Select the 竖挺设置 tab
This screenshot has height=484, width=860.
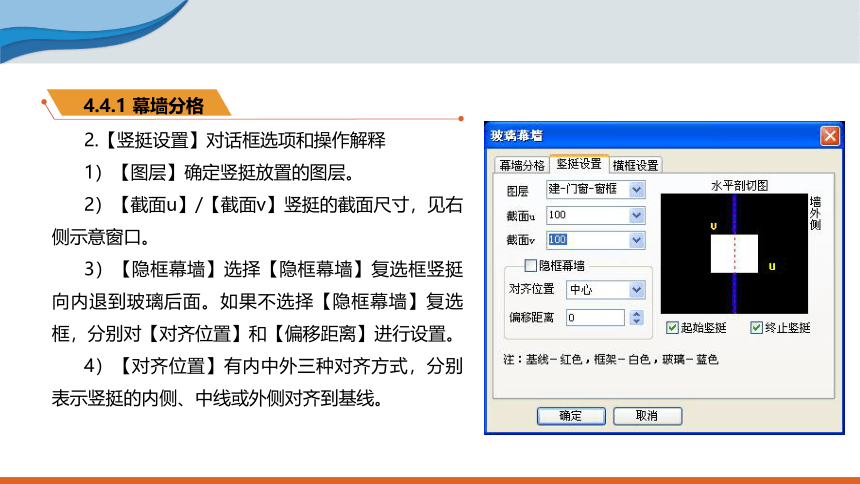(x=579, y=164)
